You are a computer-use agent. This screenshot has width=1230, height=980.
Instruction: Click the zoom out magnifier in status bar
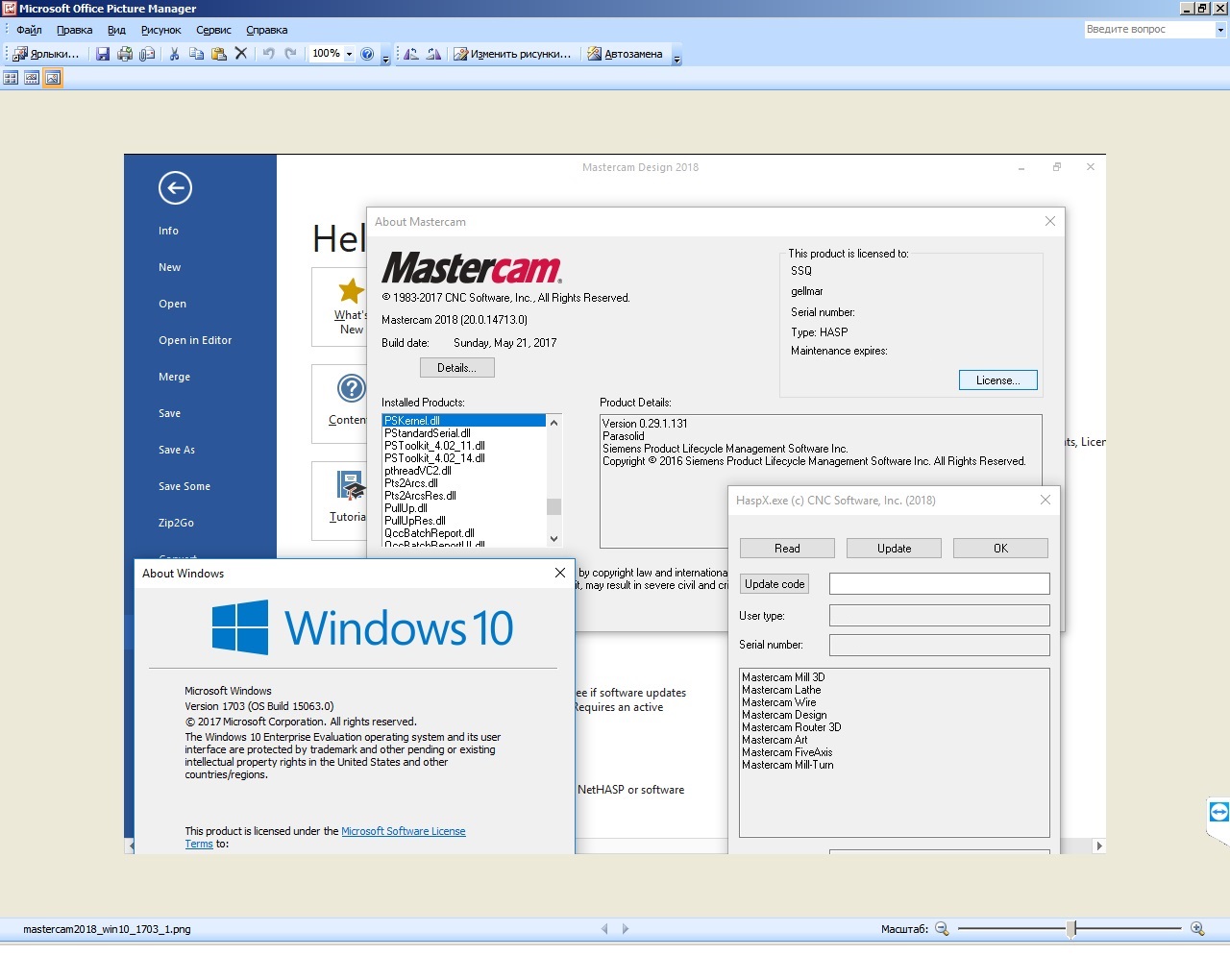942,928
